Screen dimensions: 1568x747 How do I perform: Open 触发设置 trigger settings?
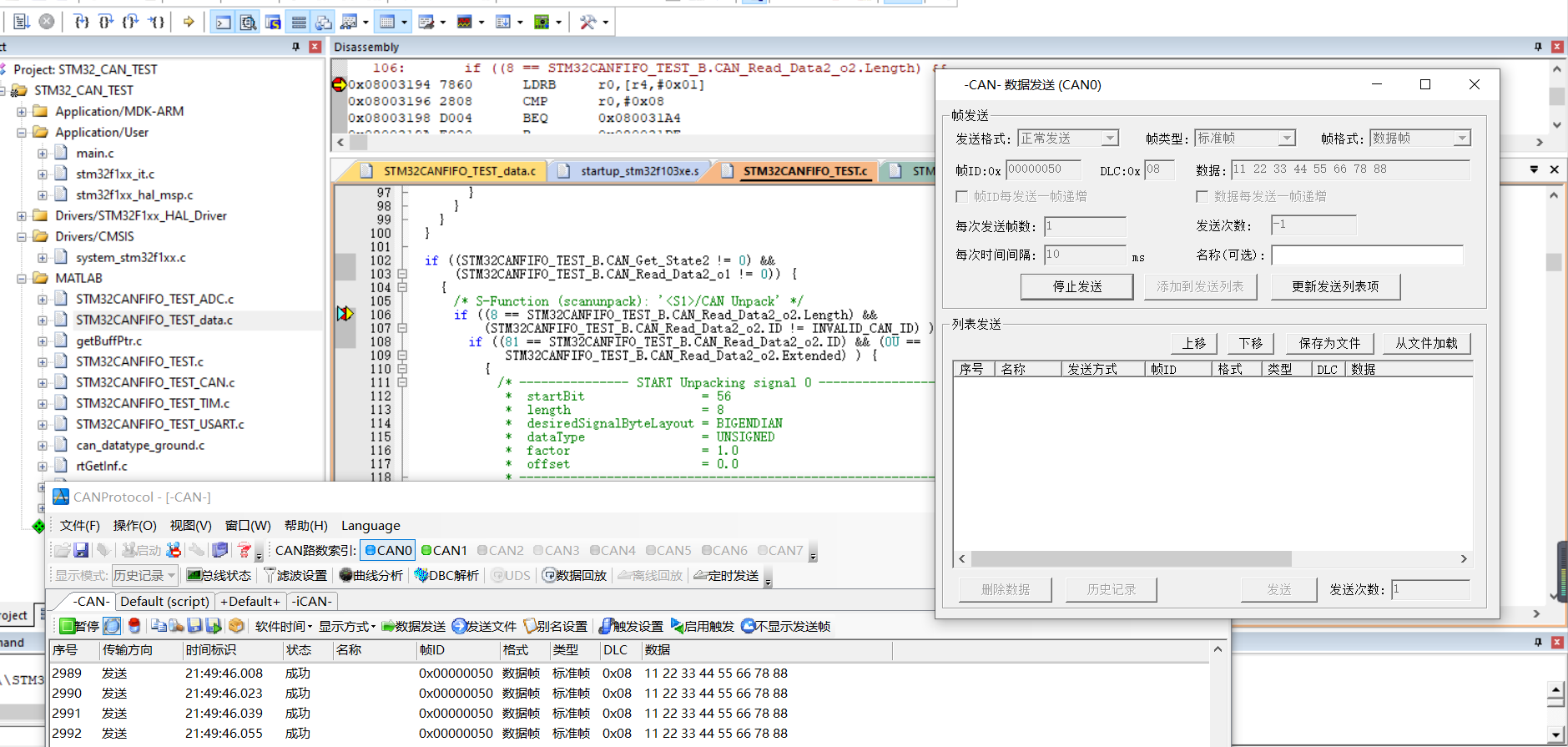[x=631, y=626]
